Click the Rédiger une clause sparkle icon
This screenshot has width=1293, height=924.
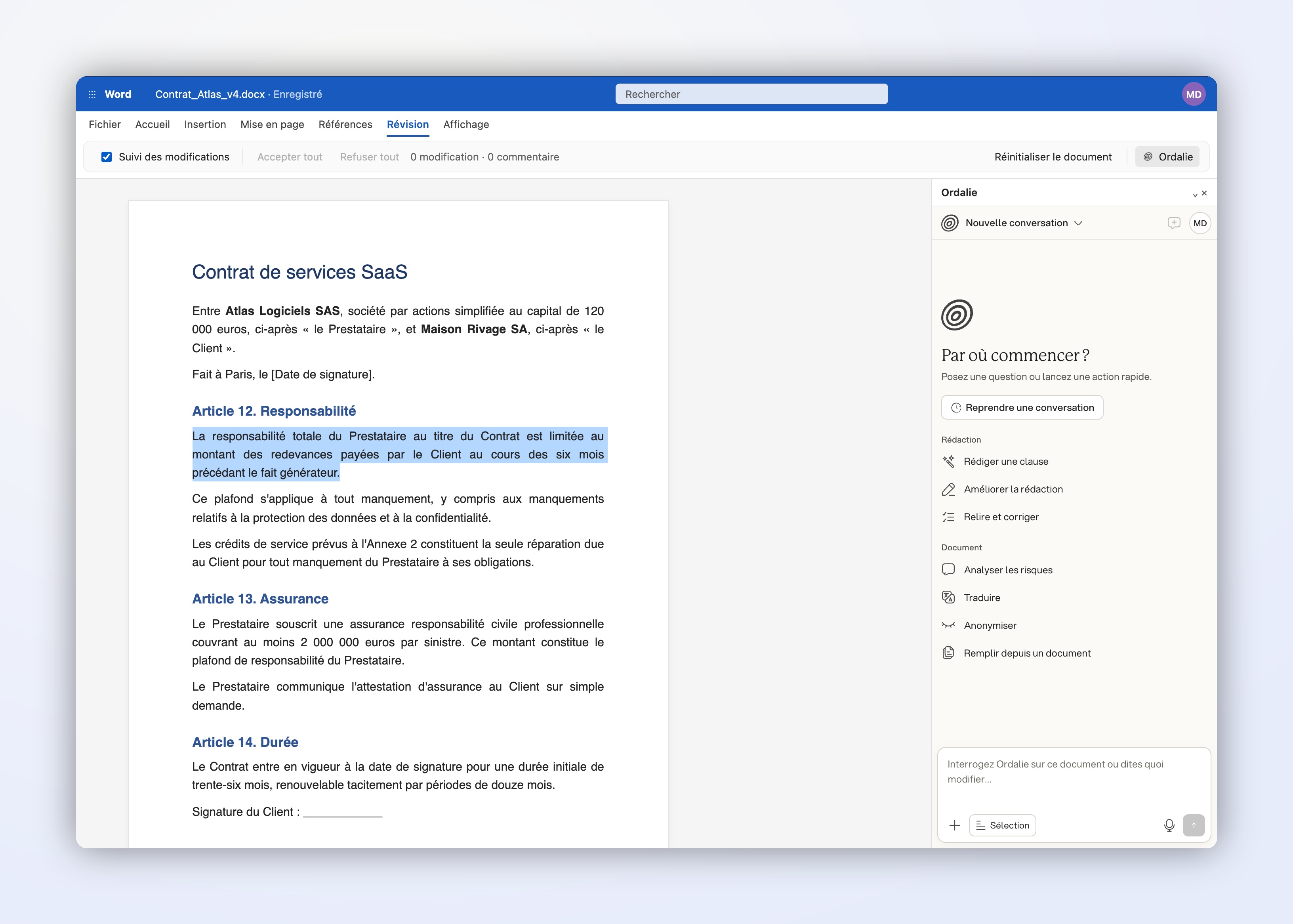point(948,462)
